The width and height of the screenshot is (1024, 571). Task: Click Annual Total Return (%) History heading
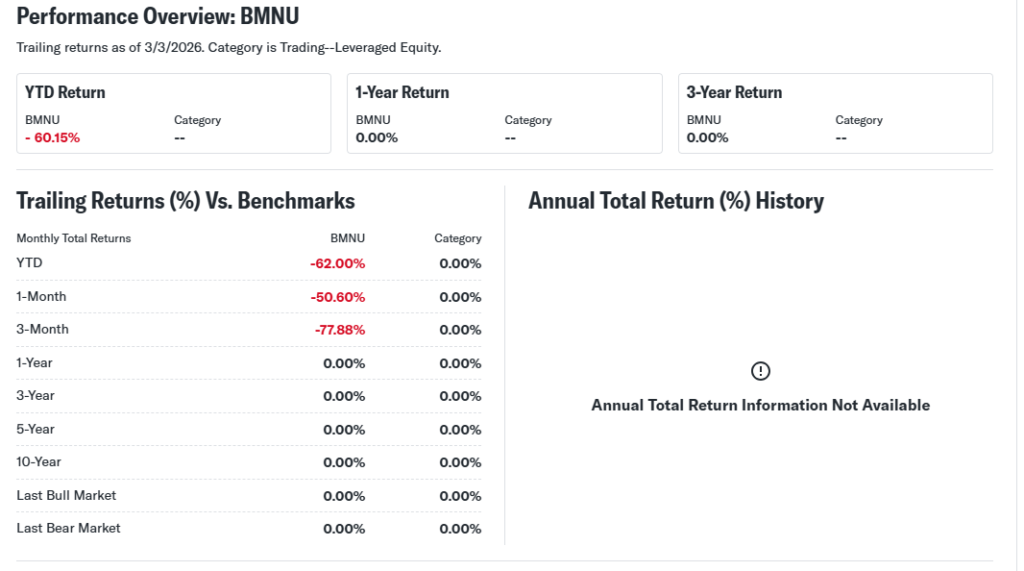click(676, 201)
